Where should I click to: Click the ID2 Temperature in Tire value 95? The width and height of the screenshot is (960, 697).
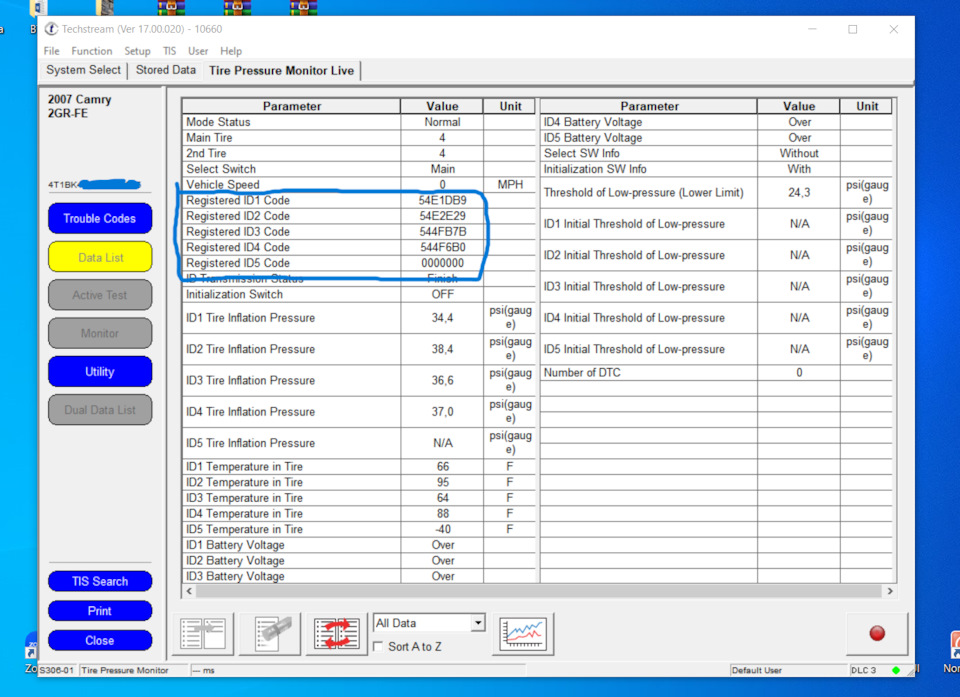[443, 482]
